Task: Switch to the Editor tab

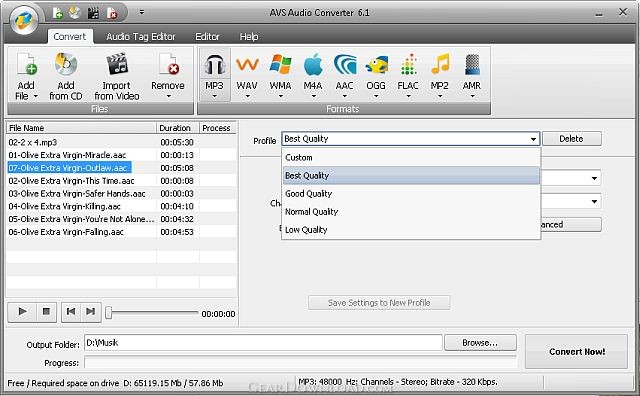Action: coord(207,37)
